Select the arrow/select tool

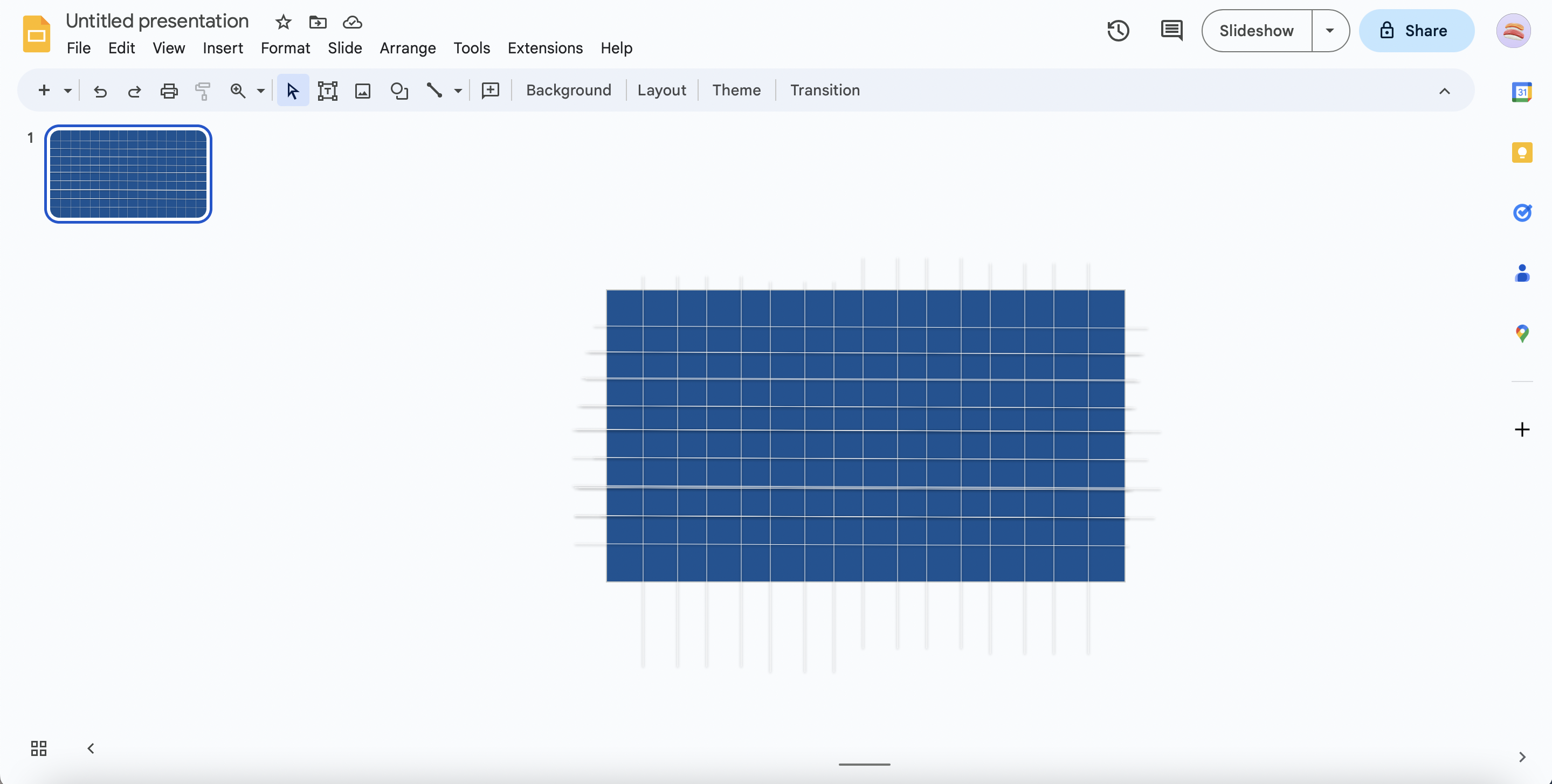click(x=291, y=90)
